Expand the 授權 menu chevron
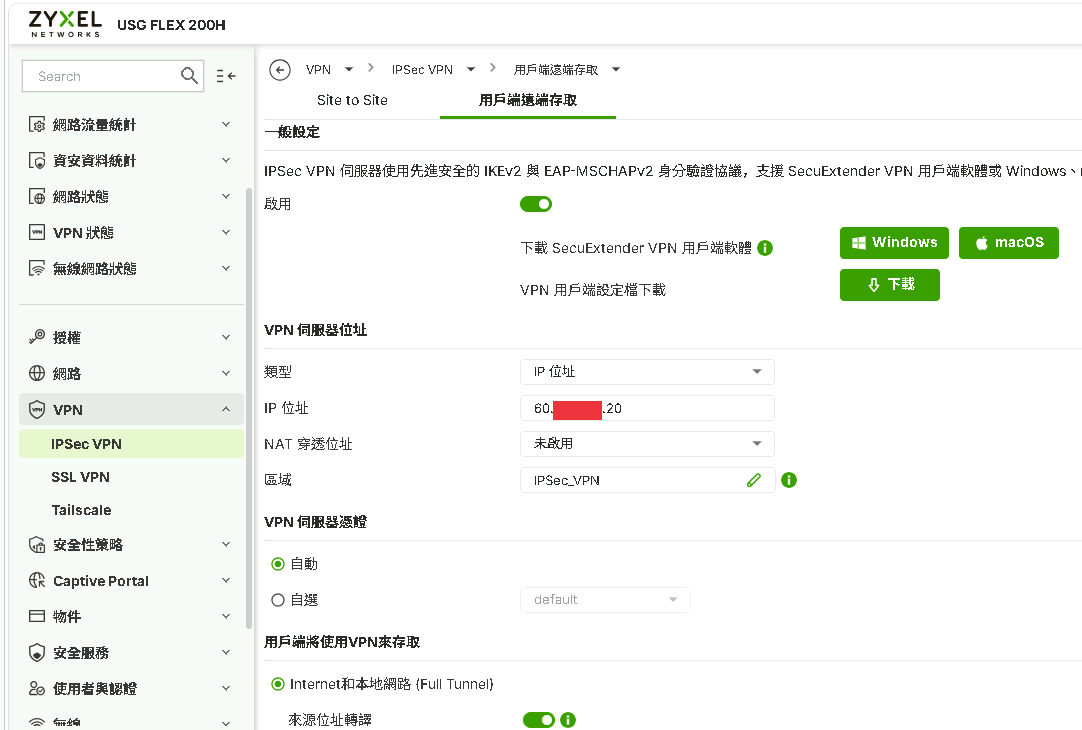The height and width of the screenshot is (730, 1082). pyautogui.click(x=226, y=337)
